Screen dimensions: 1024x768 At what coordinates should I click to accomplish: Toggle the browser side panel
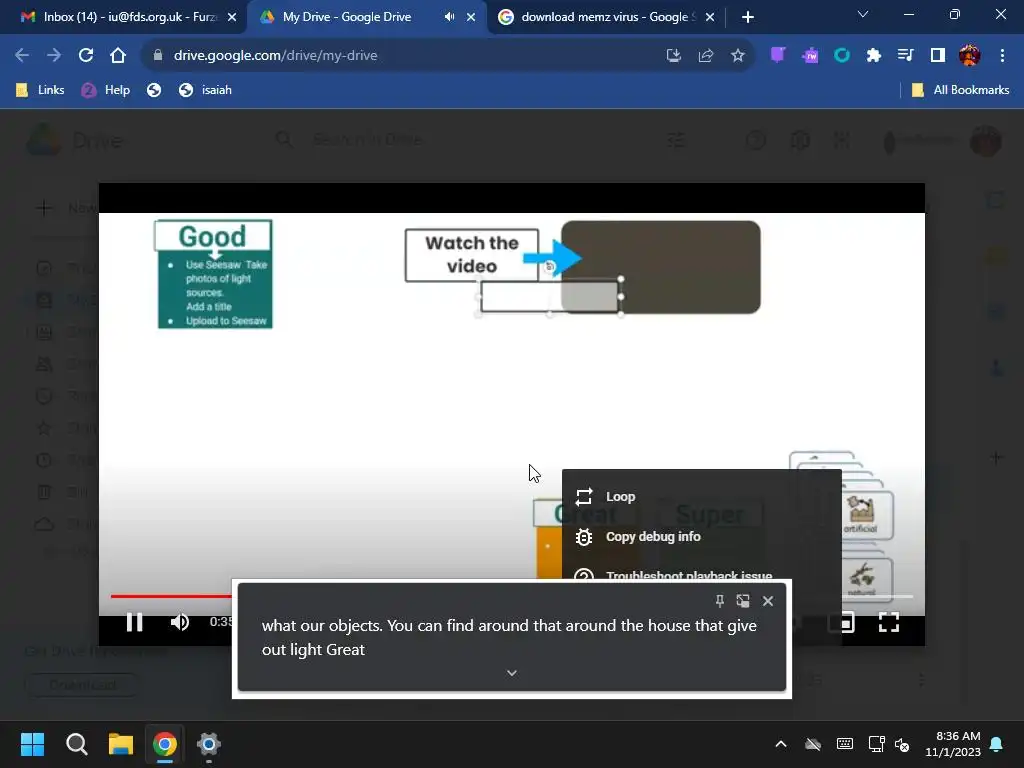[x=938, y=56]
